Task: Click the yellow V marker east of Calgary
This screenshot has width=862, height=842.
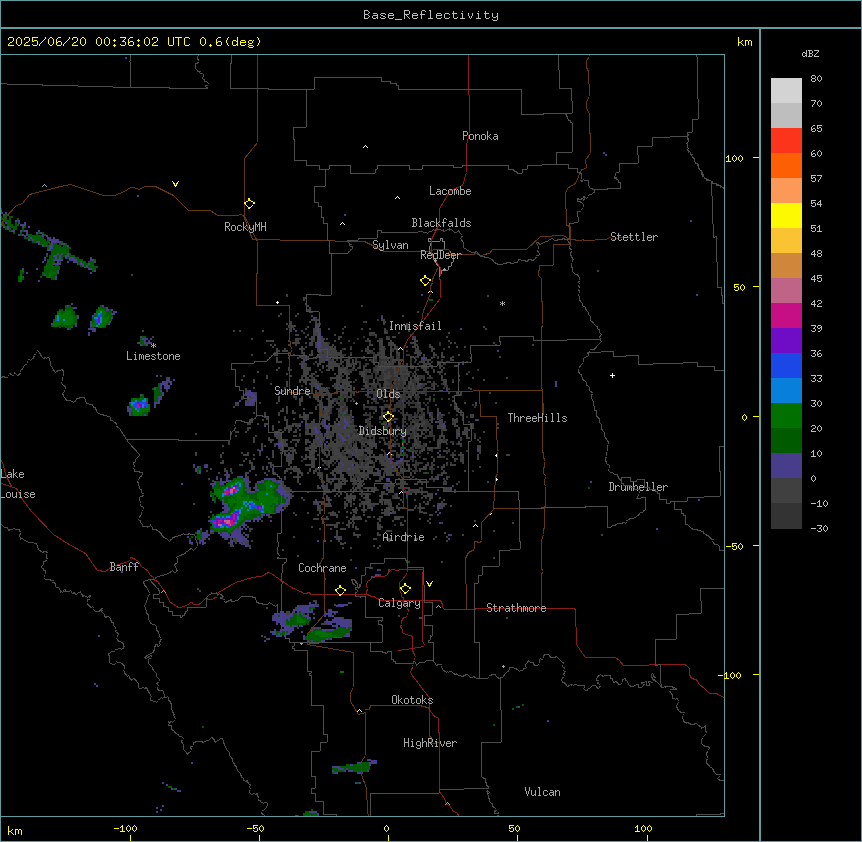Action: [429, 584]
